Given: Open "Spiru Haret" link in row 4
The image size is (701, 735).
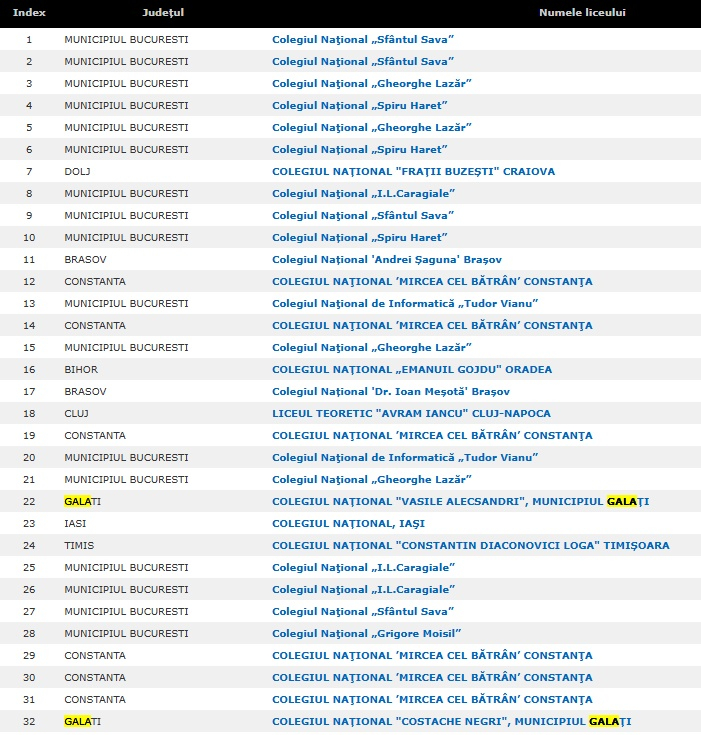Looking at the screenshot, I should (359, 105).
